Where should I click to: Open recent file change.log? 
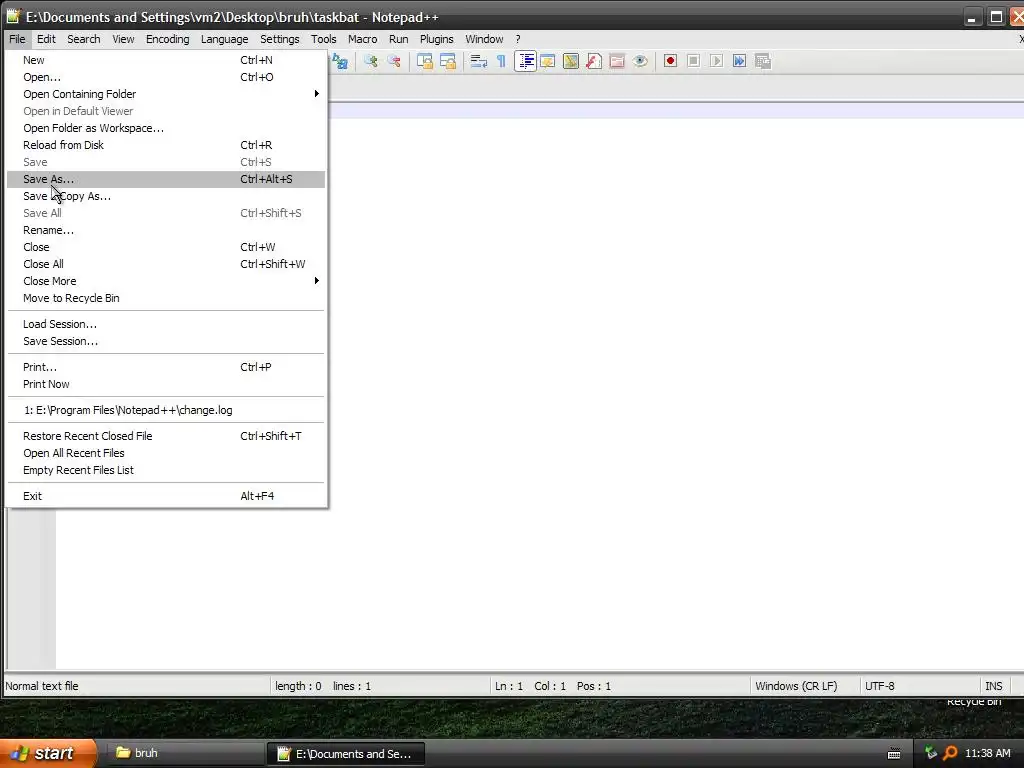(166, 410)
